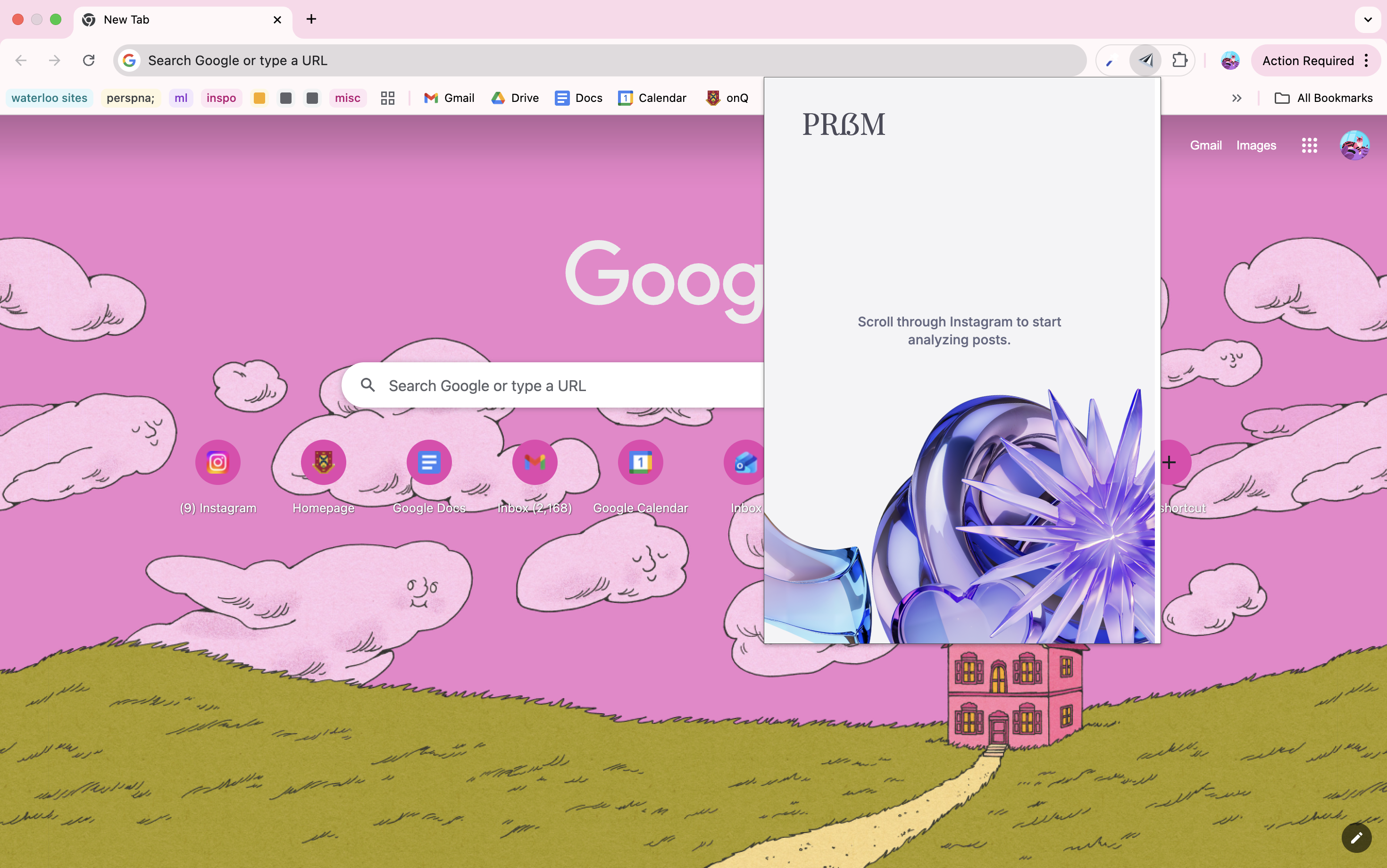The width and height of the screenshot is (1387, 868).
Task: Click the Customize Chrome pencil icon
Action: pos(1356,838)
